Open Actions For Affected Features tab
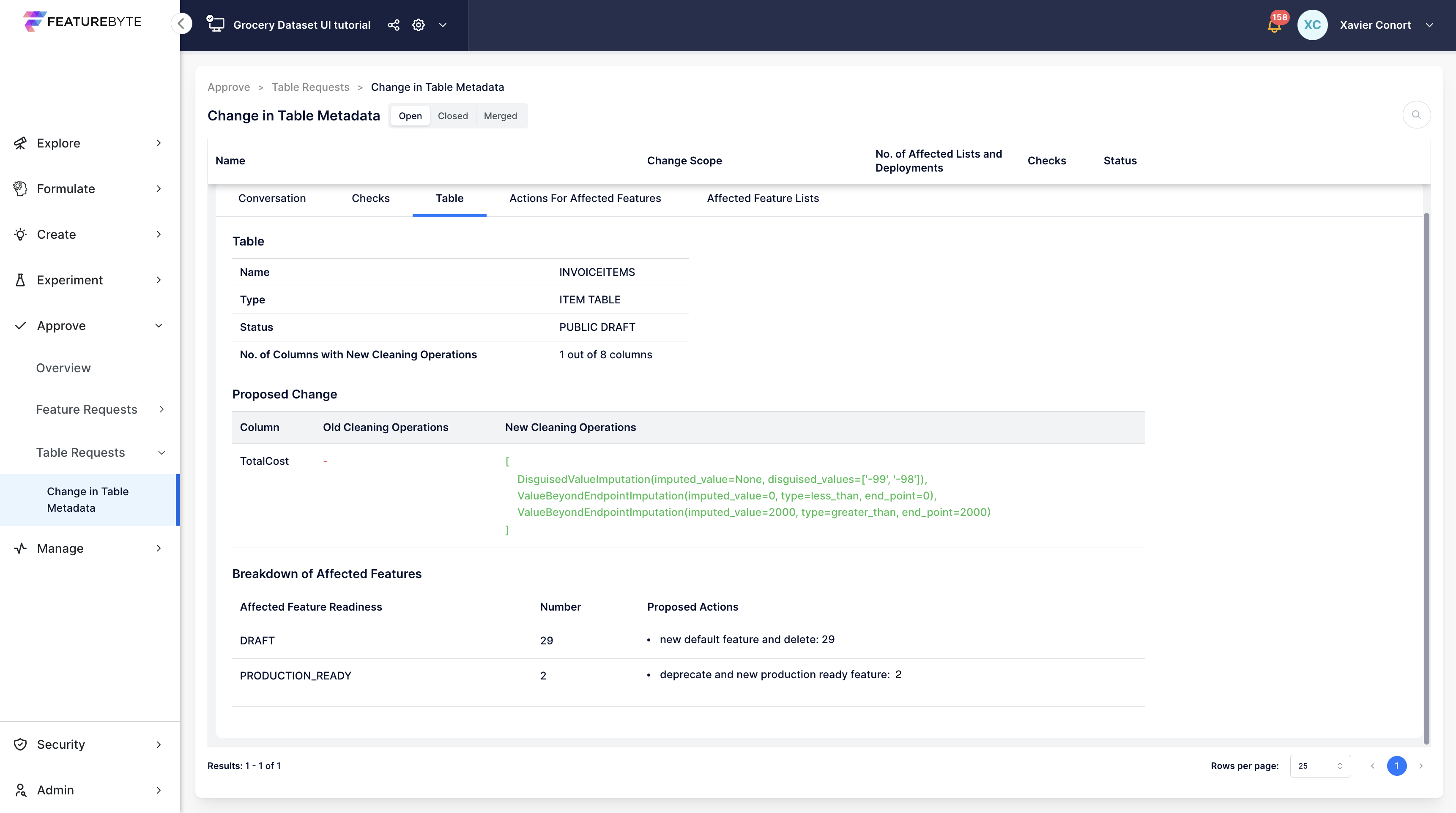 pos(585,198)
